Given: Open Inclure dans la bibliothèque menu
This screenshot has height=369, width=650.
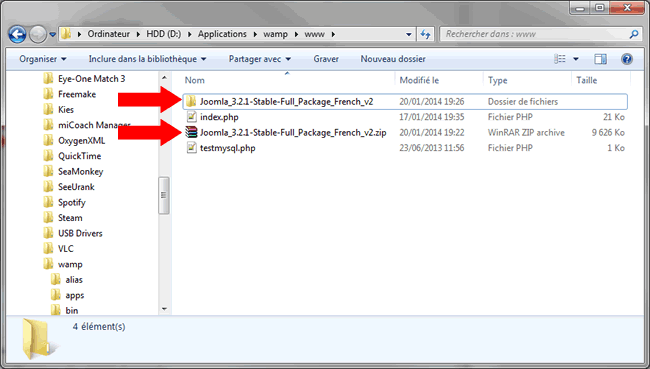Looking at the screenshot, I should tap(147, 59).
